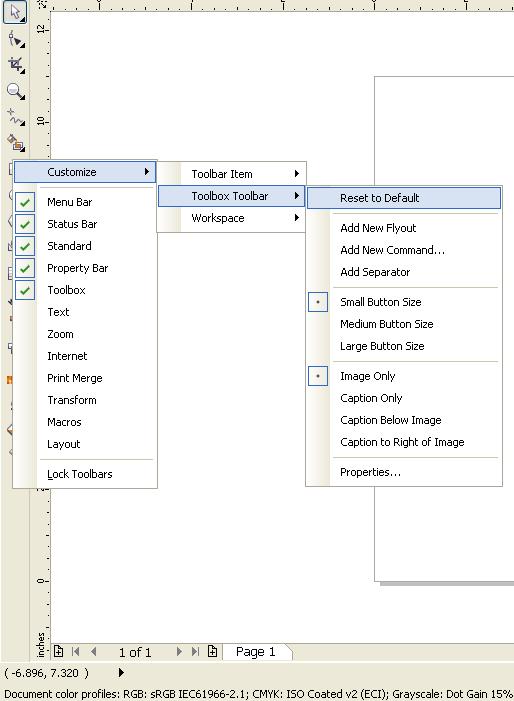Viewport: 514px width, 701px height.
Task: Select the Smart Fill tool
Action: point(16,143)
